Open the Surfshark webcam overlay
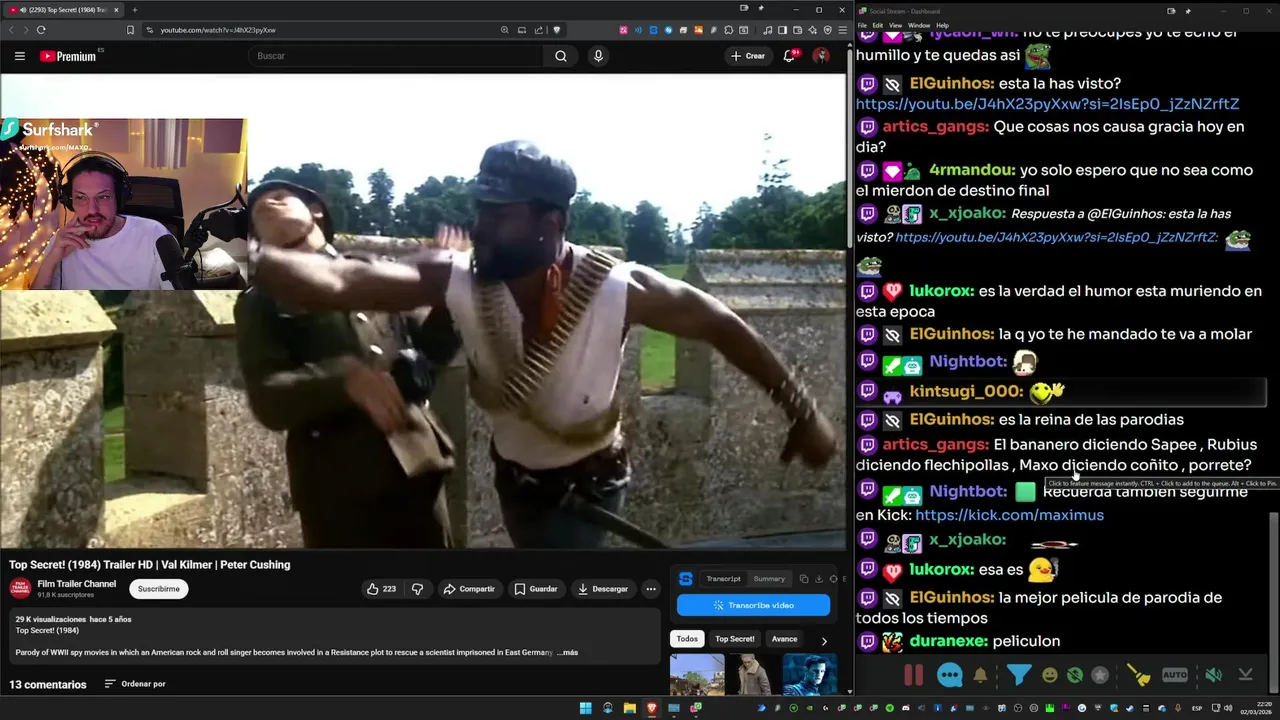The image size is (1280, 720). [x=123, y=204]
